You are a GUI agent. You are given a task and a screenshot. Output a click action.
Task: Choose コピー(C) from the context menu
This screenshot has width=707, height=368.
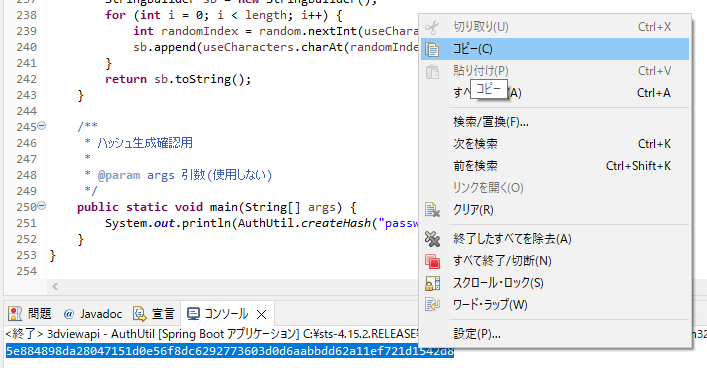555,49
